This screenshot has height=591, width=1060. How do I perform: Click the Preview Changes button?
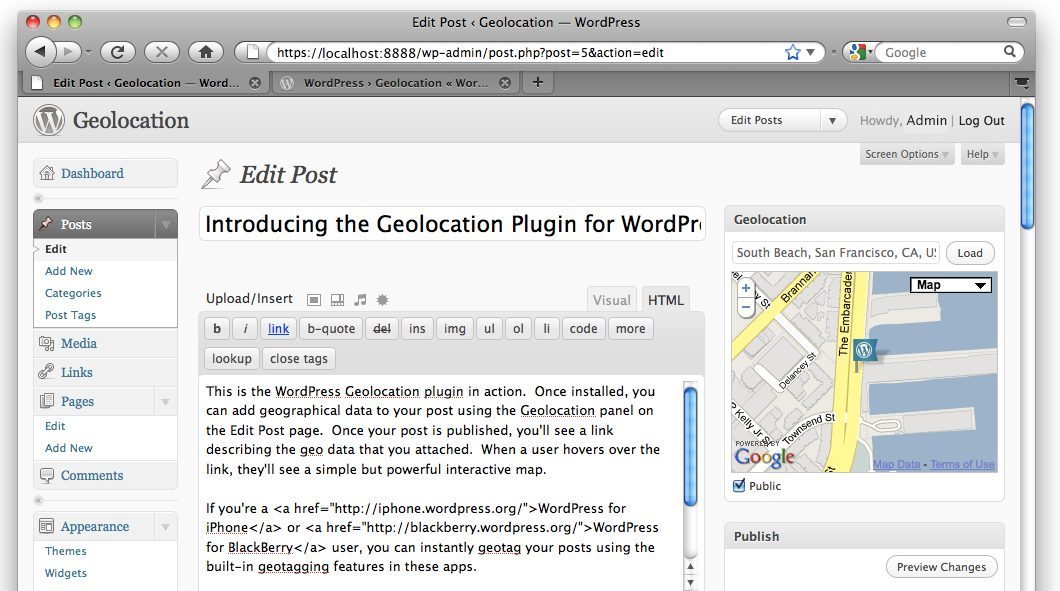tap(941, 567)
